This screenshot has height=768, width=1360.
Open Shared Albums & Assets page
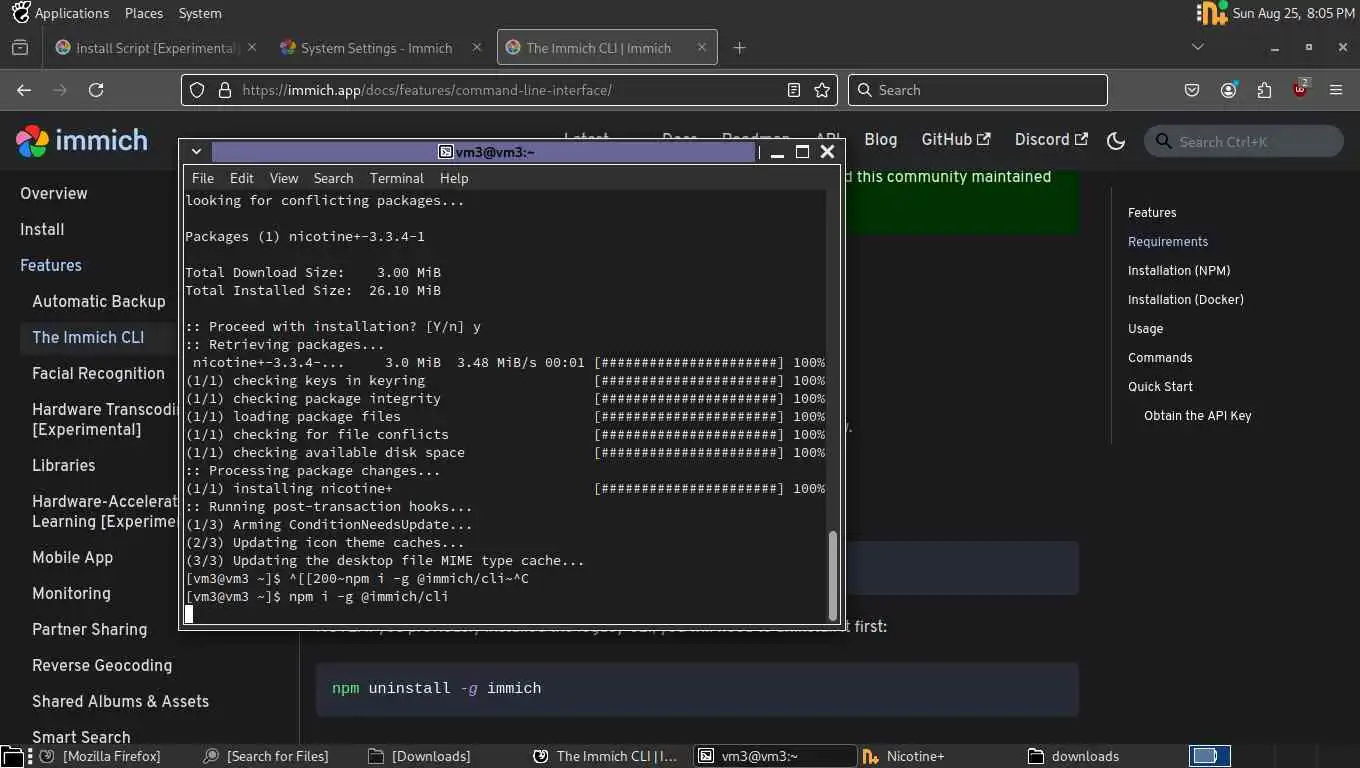pyautogui.click(x=120, y=701)
